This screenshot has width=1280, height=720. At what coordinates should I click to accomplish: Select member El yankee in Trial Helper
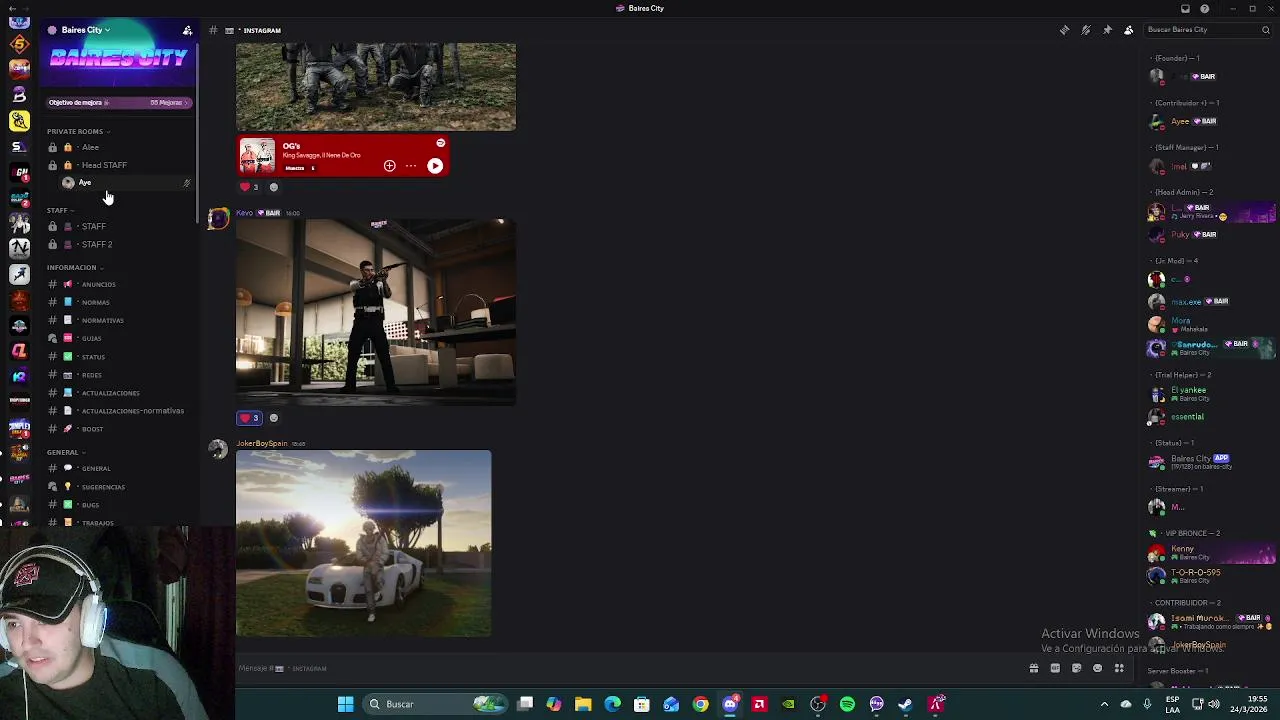click(1211, 394)
